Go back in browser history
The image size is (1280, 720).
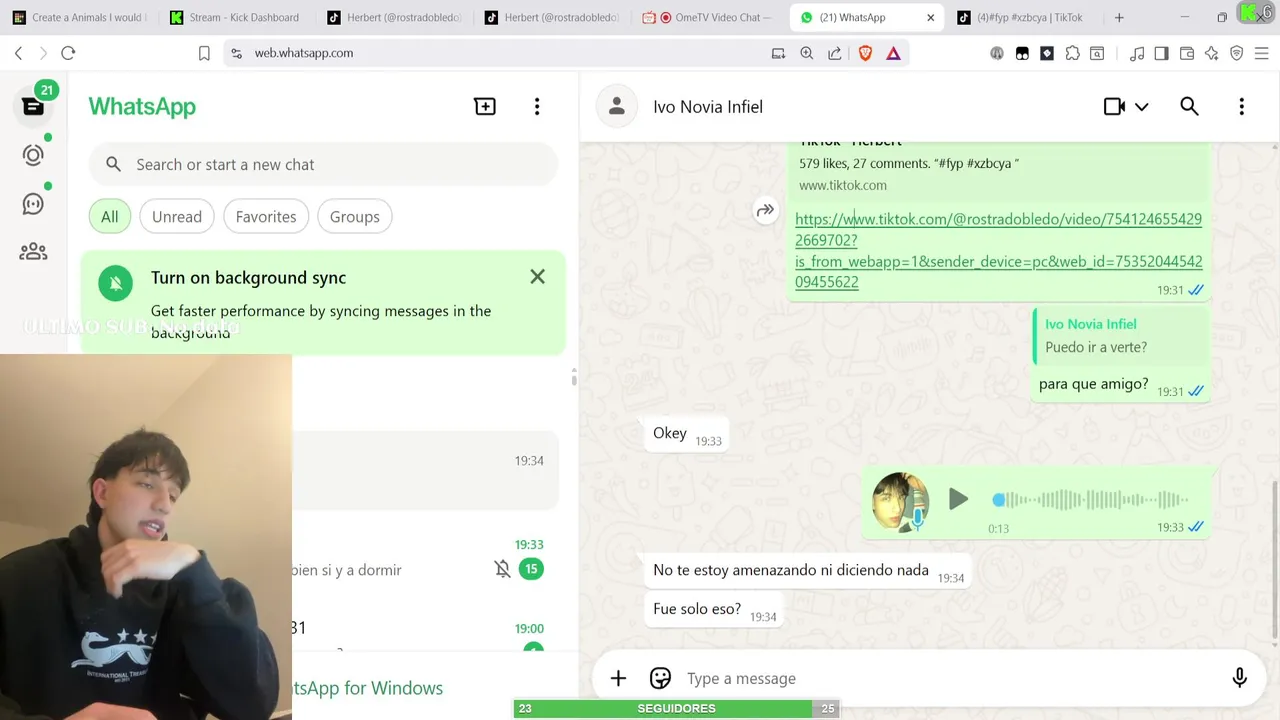18,53
